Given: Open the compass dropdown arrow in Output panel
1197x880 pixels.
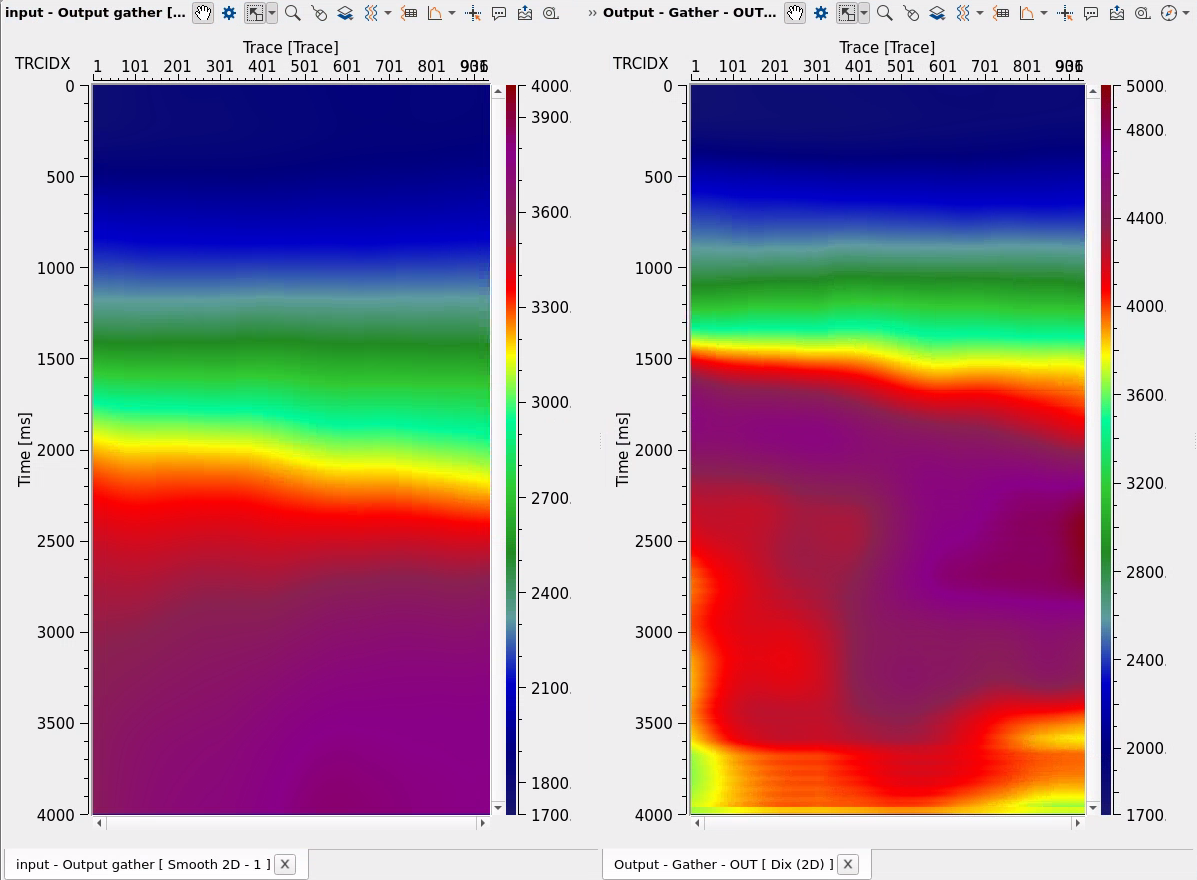Looking at the screenshot, I should [1185, 13].
